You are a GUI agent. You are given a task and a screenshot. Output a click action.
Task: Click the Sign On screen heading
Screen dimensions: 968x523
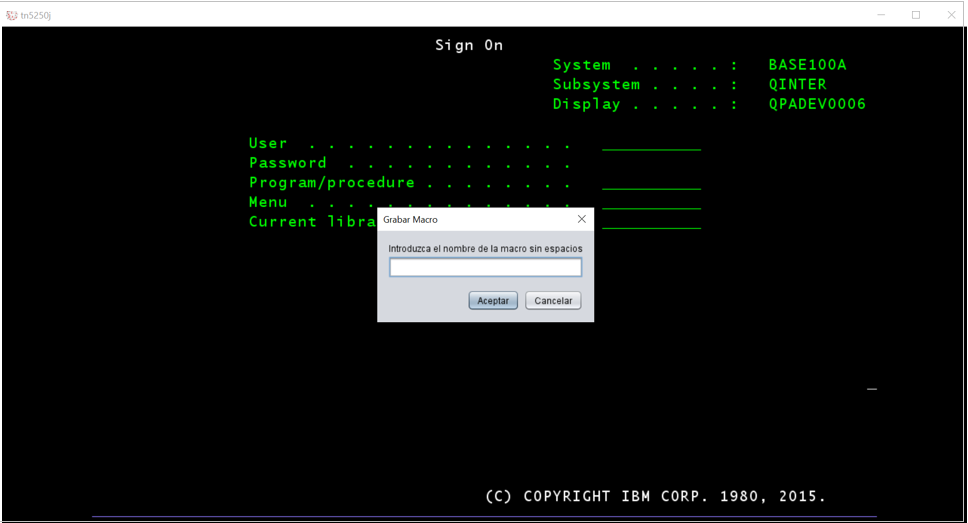[x=469, y=45]
